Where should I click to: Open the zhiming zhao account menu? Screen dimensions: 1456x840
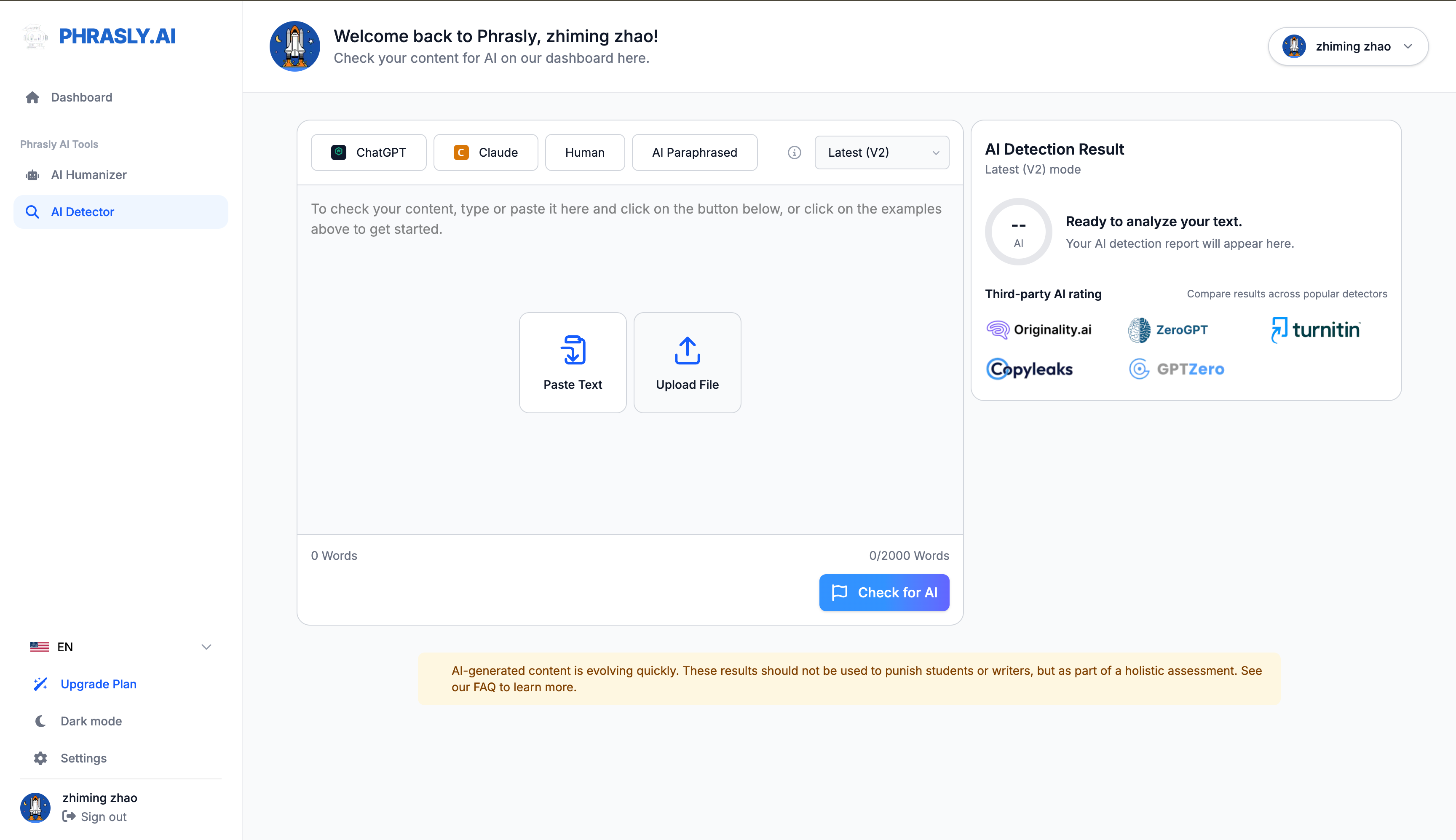pyautogui.click(x=1348, y=46)
